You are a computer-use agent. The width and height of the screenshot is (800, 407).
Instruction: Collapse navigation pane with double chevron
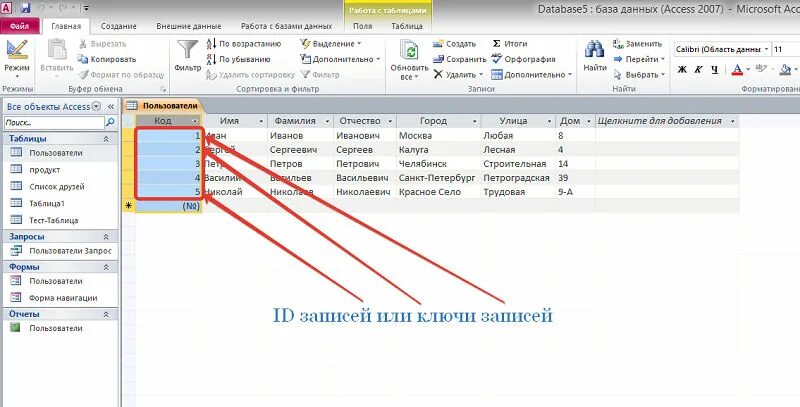[x=111, y=107]
